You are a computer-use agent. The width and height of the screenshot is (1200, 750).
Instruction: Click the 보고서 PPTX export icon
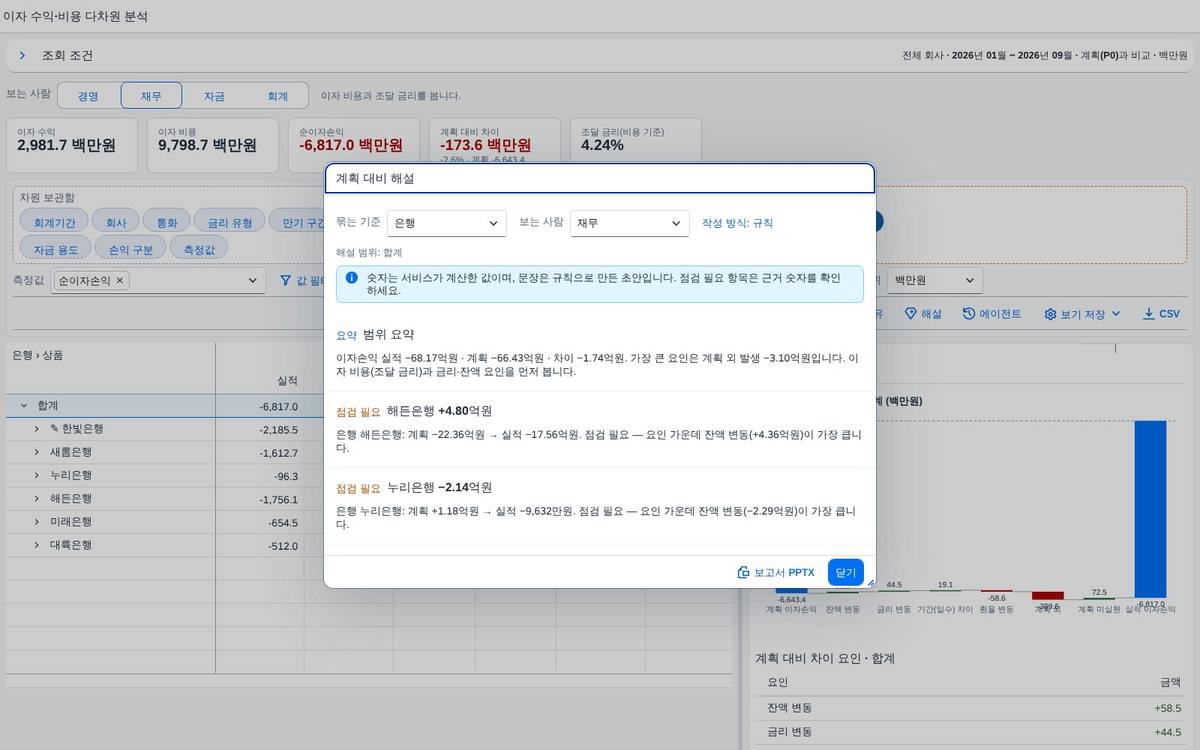743,572
